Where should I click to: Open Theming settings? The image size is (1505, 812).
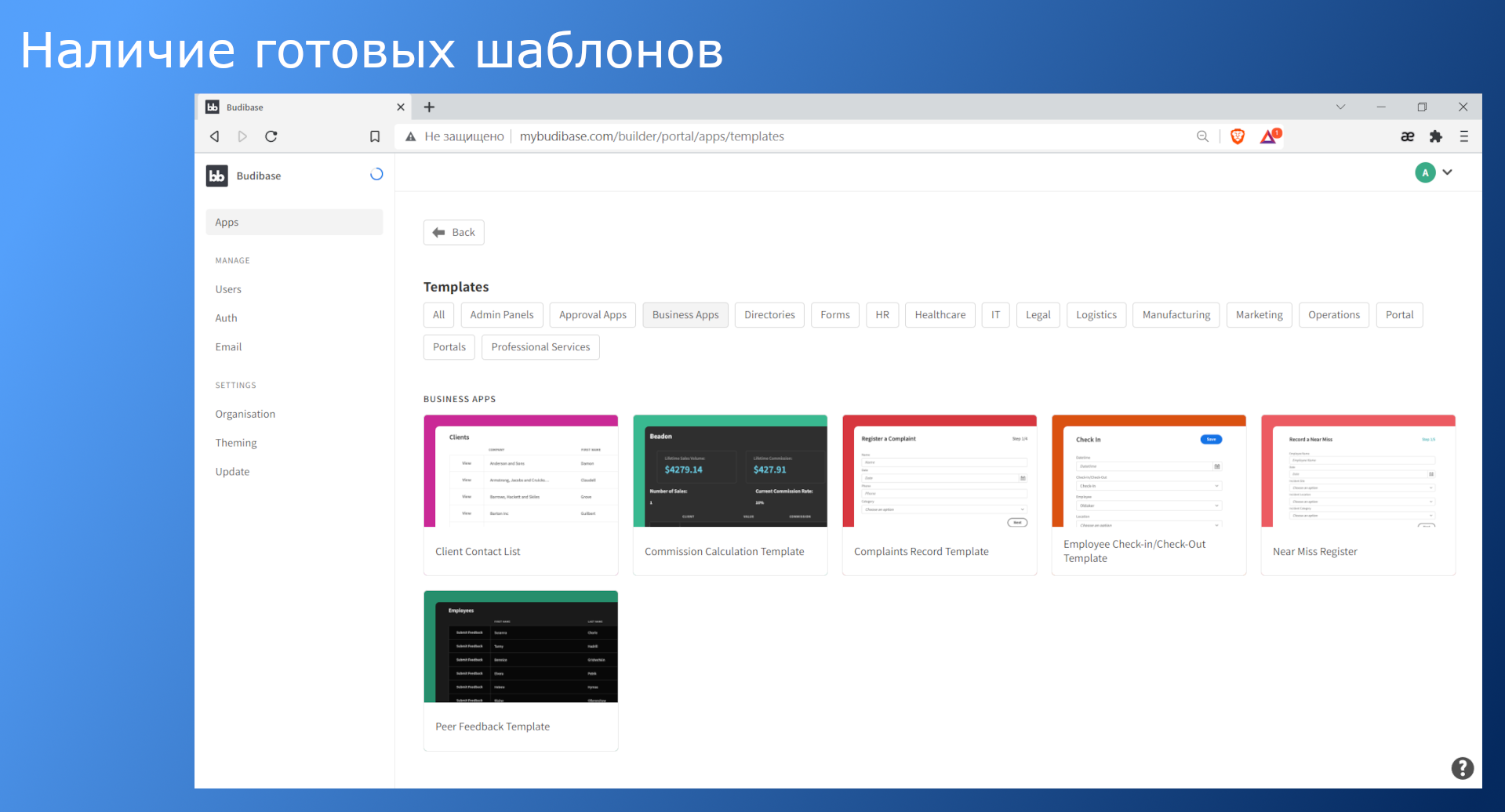click(x=236, y=443)
